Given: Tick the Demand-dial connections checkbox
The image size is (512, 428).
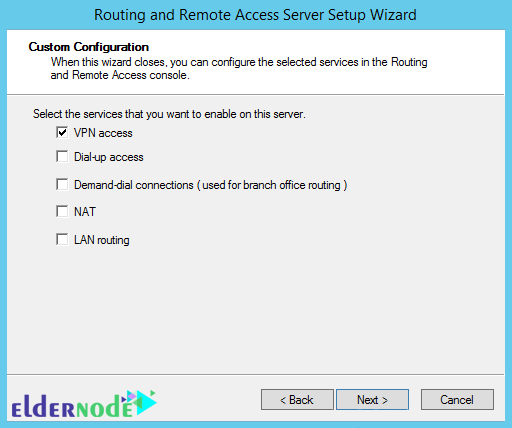Looking at the screenshot, I should 62,184.
